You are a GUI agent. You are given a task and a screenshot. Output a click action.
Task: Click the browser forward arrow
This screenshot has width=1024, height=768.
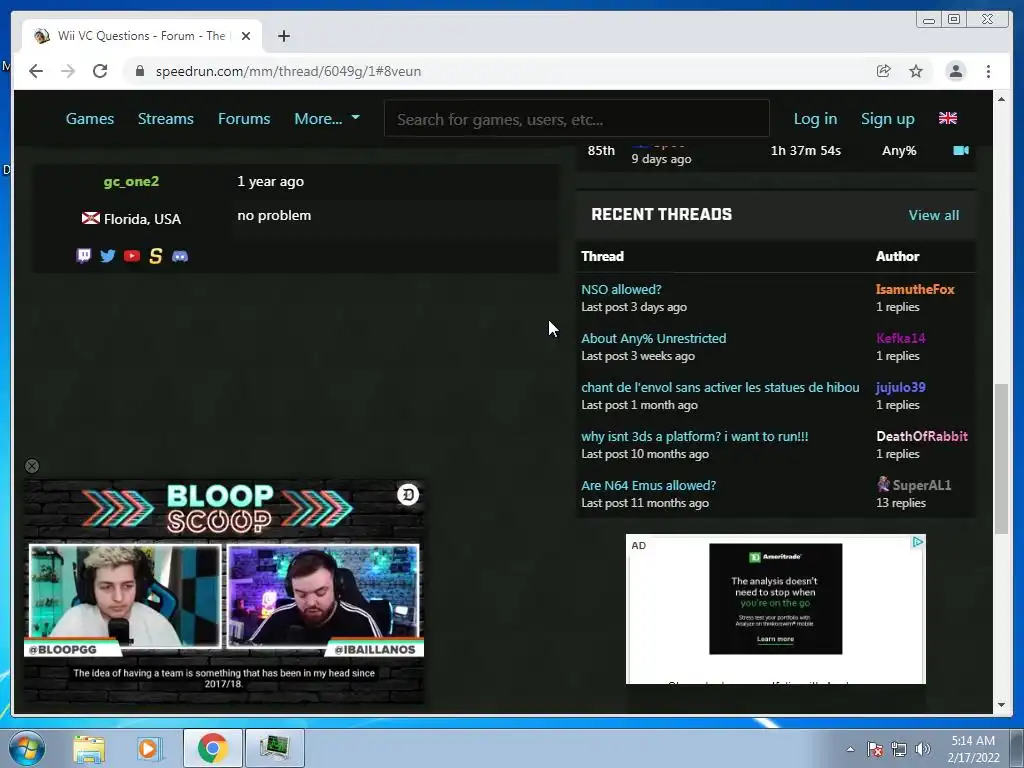(68, 71)
